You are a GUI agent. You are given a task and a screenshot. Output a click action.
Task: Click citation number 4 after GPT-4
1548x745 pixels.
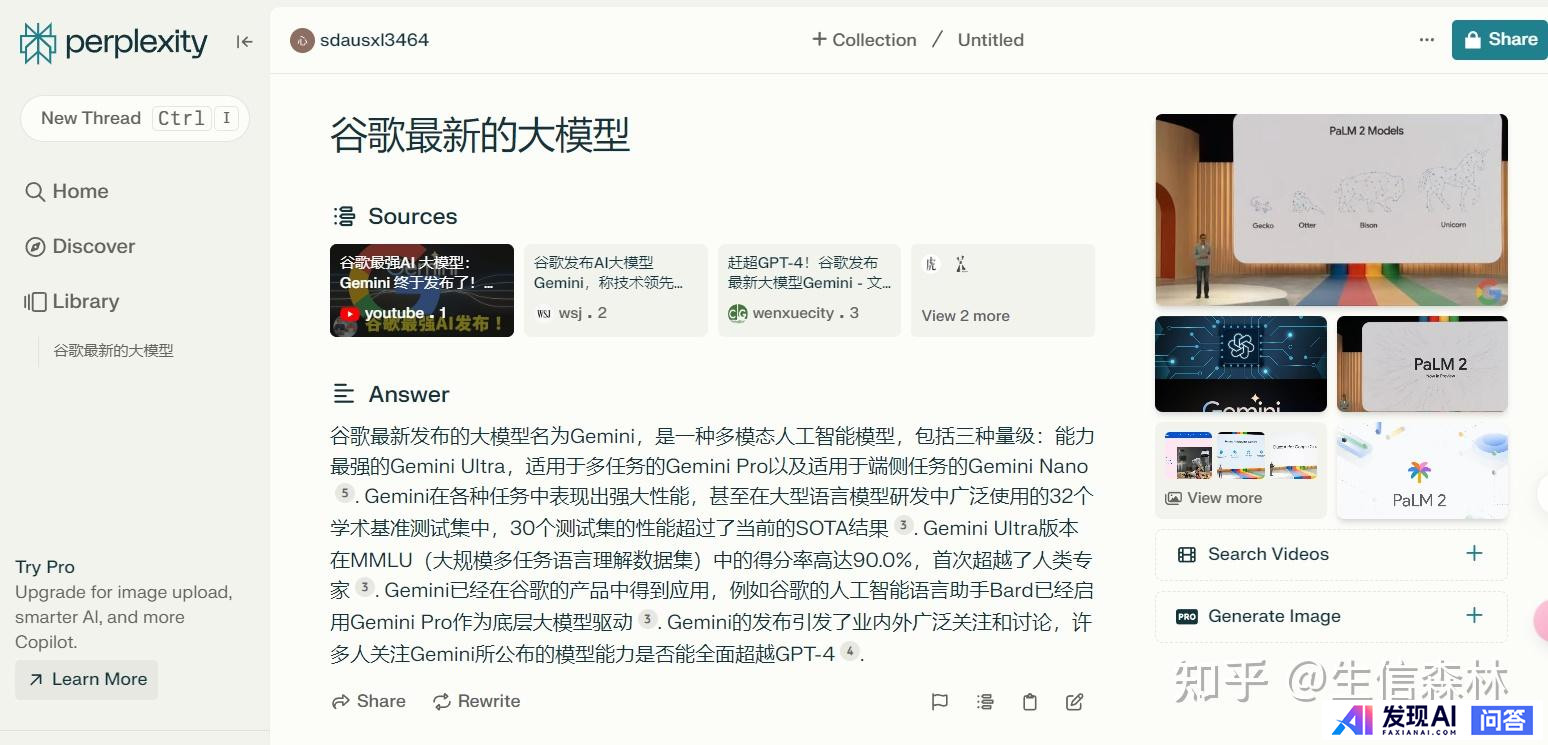[x=849, y=651]
